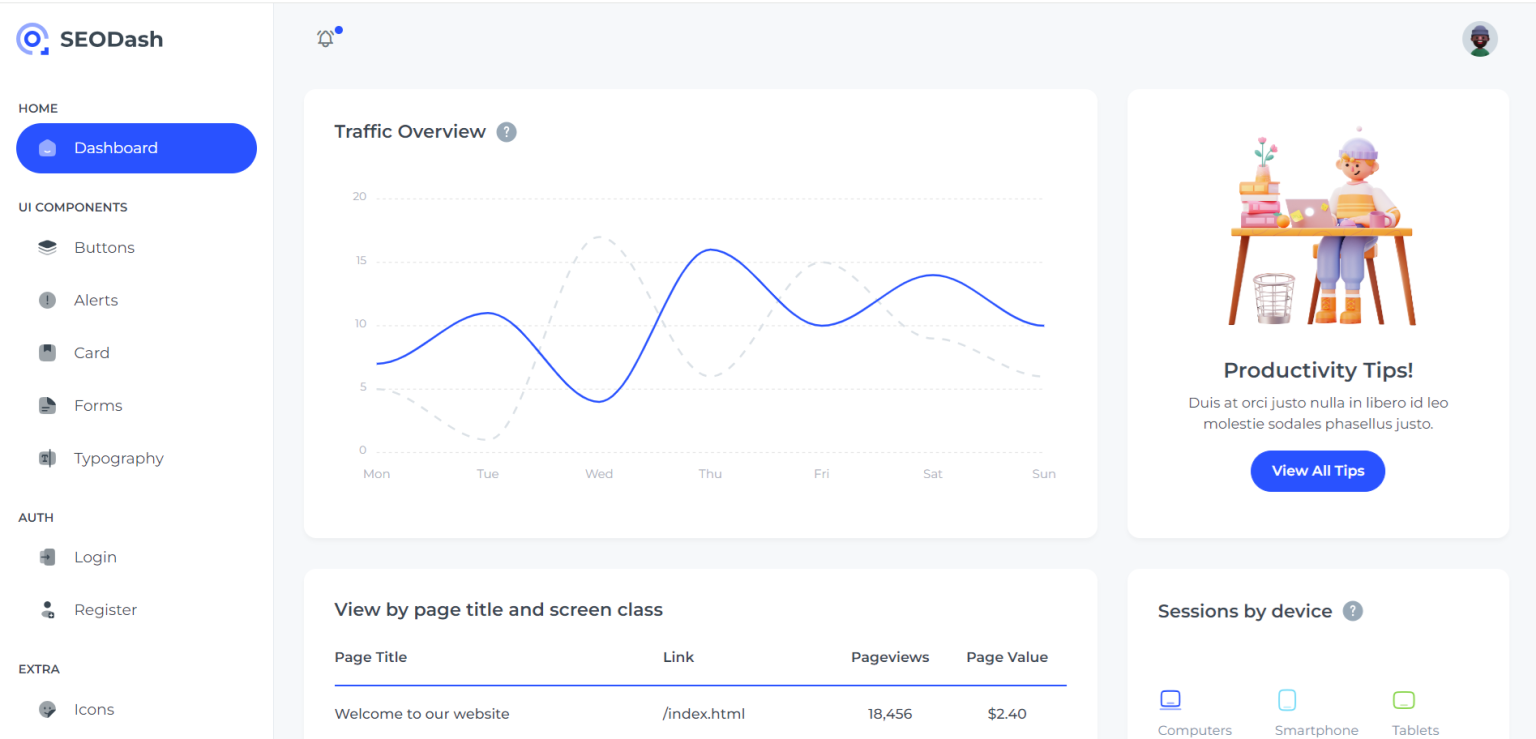This screenshot has height=739, width=1536.
Task: Open the Card component via its sidebar icon
Action: pyautogui.click(x=46, y=352)
